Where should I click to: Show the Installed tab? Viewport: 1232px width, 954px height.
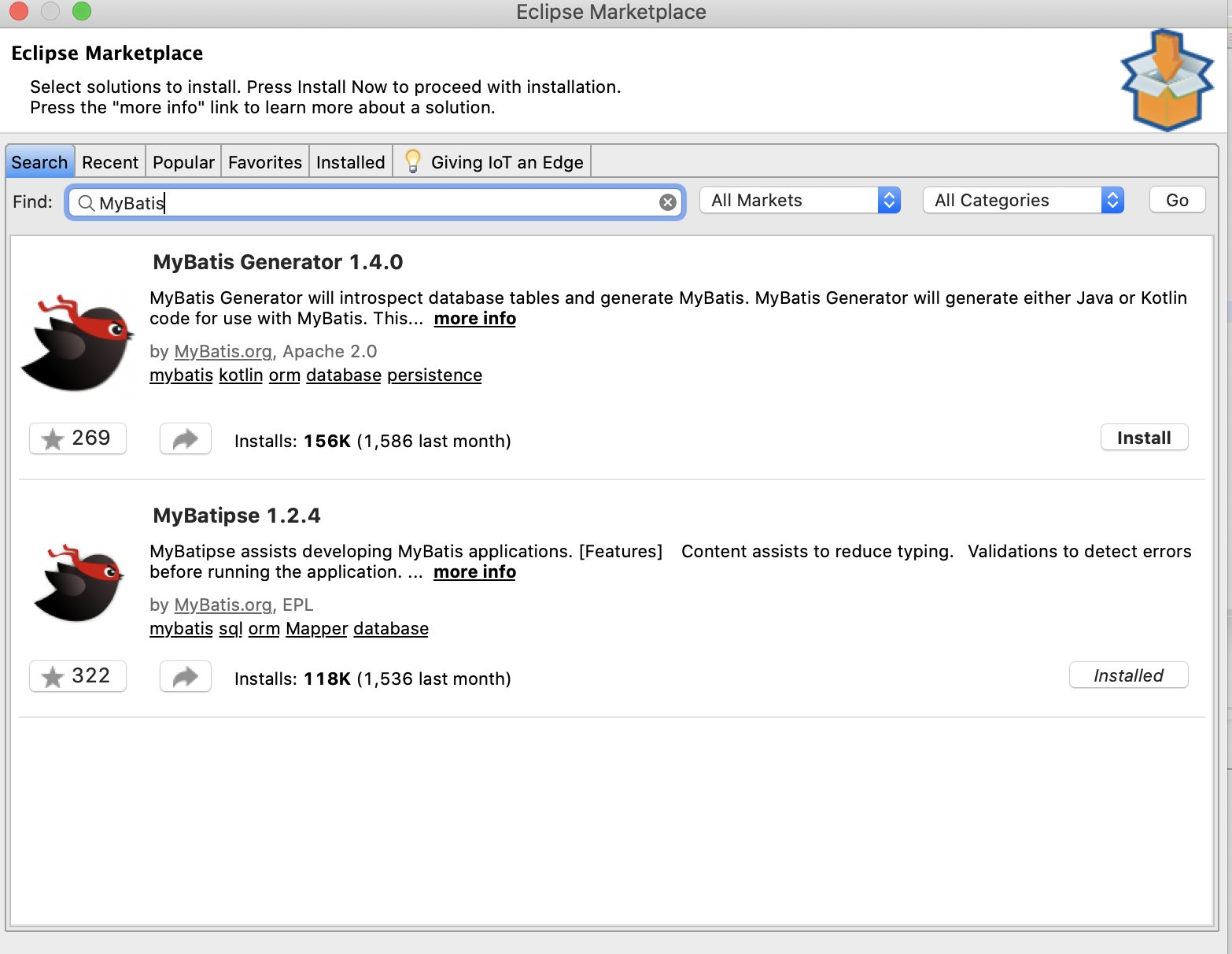click(x=351, y=162)
